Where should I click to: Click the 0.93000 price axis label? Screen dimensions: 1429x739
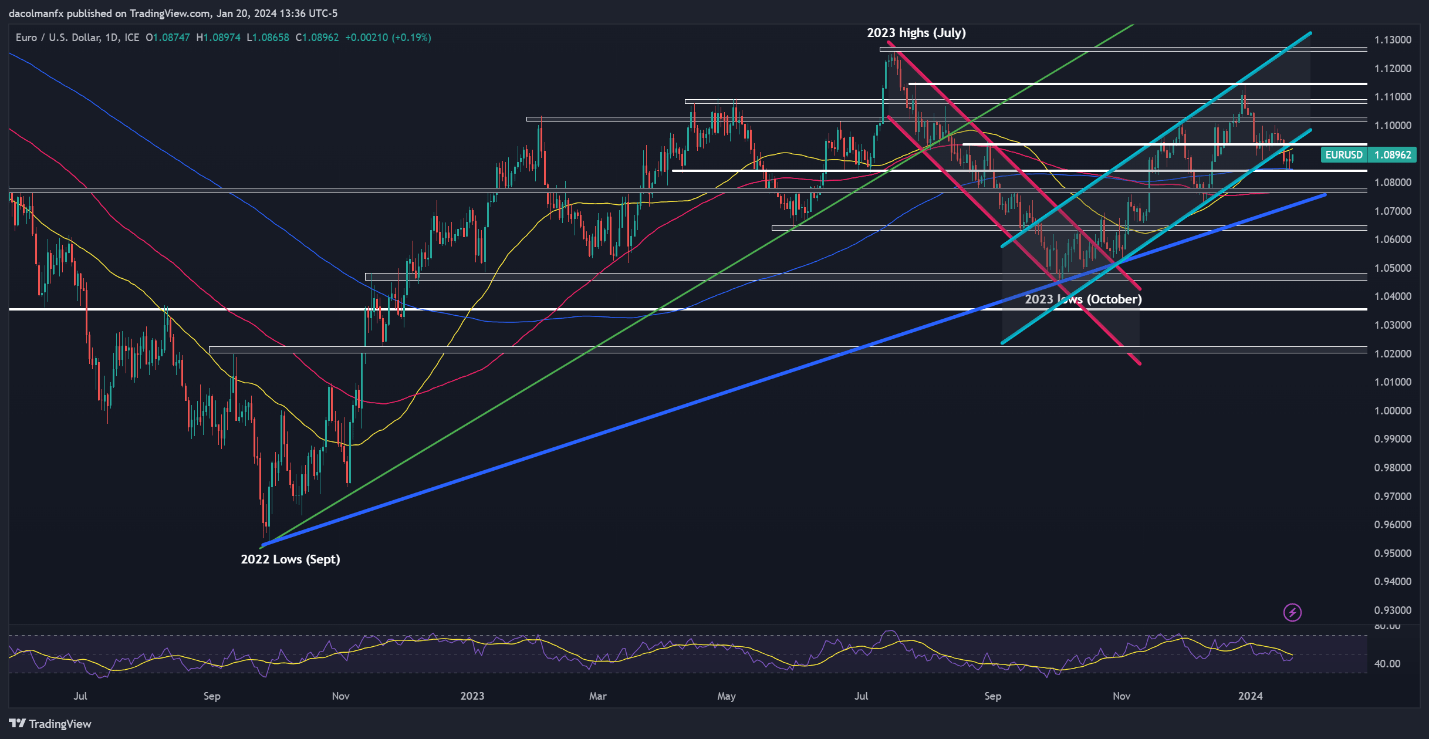pyautogui.click(x=1391, y=610)
